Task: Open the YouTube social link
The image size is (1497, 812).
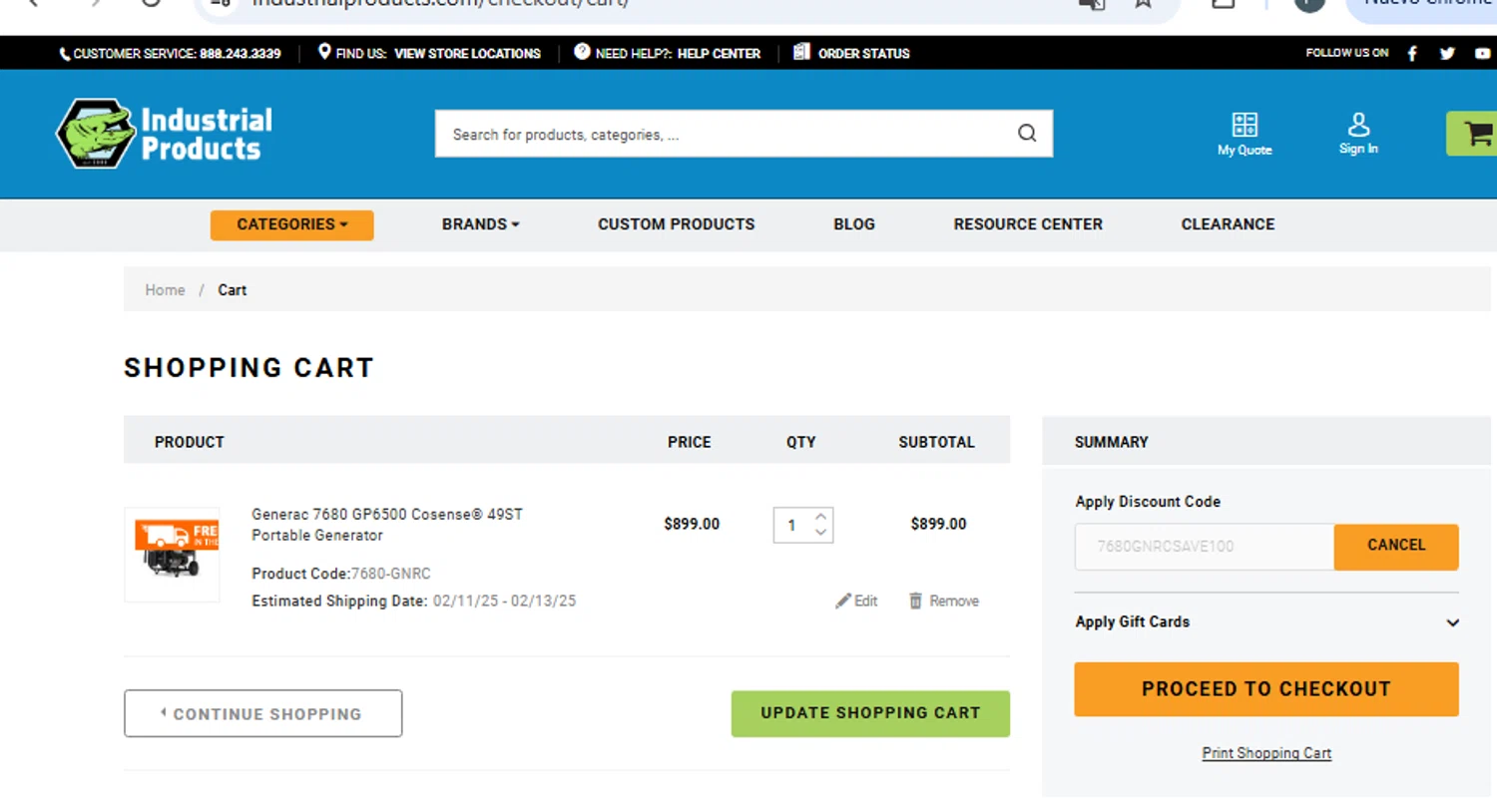Action: (x=1482, y=54)
